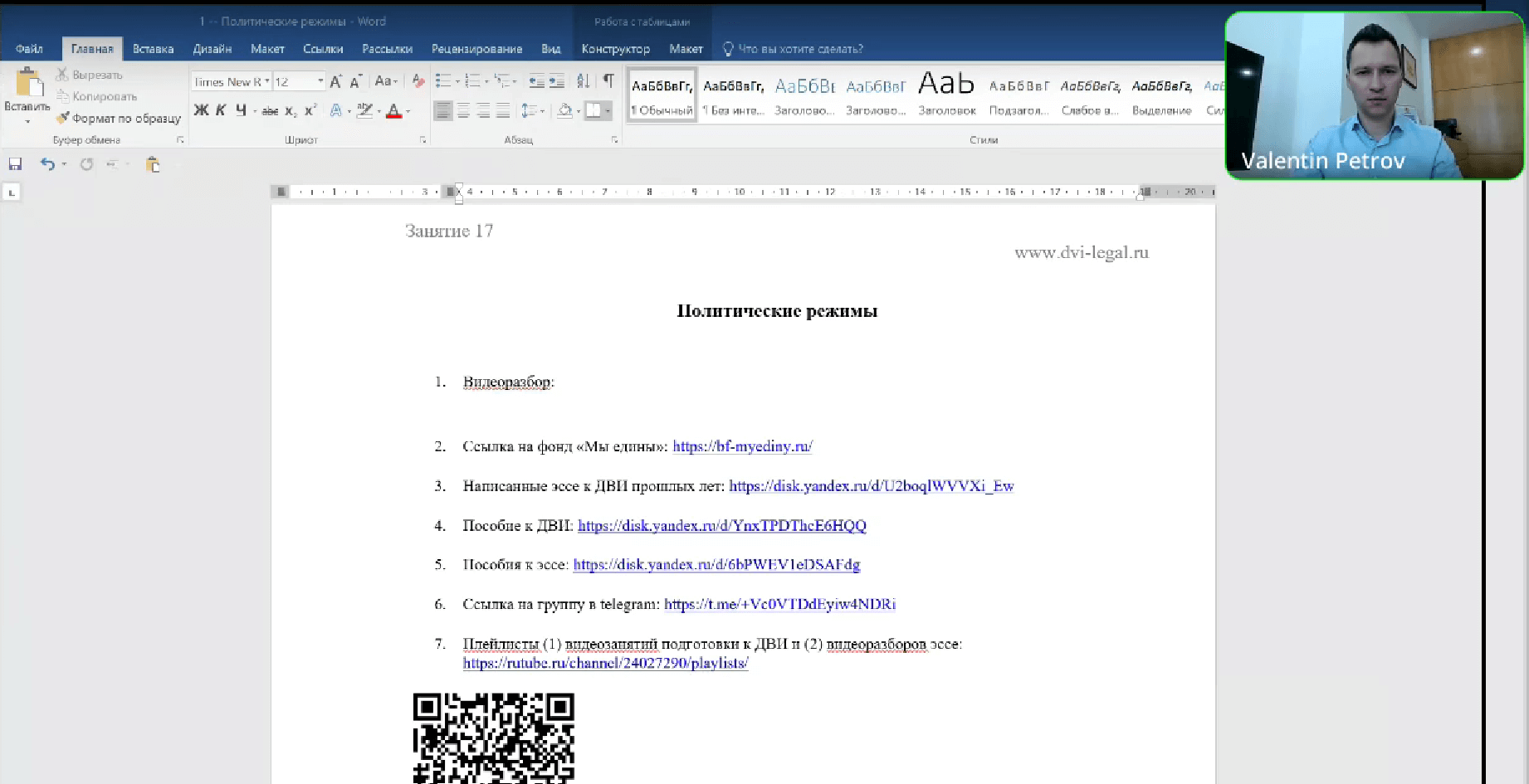Select the large 'Заголовок' title style thumbnail
The height and width of the screenshot is (784, 1529).
(x=946, y=95)
